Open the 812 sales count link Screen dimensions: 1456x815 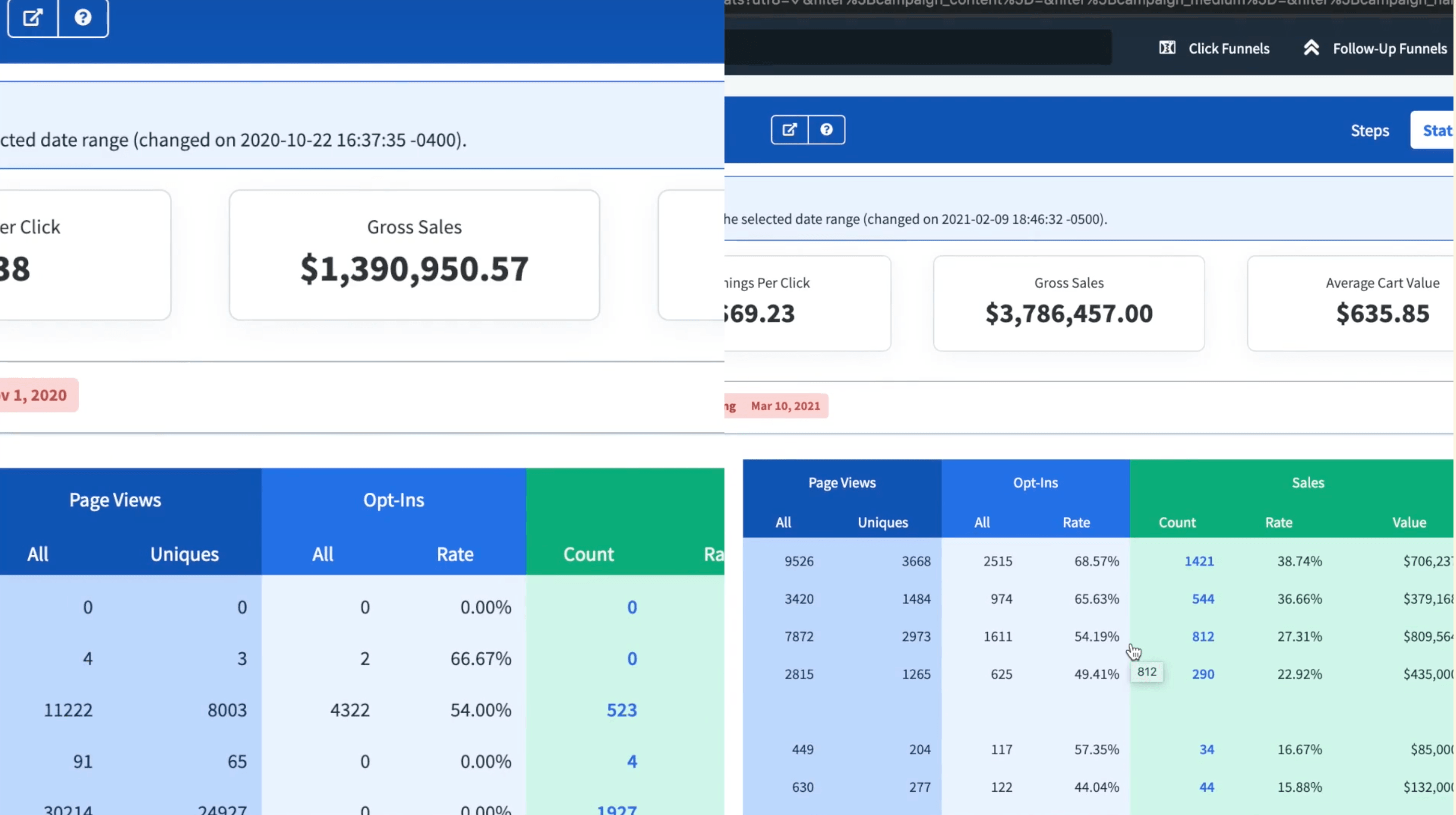click(x=1203, y=636)
